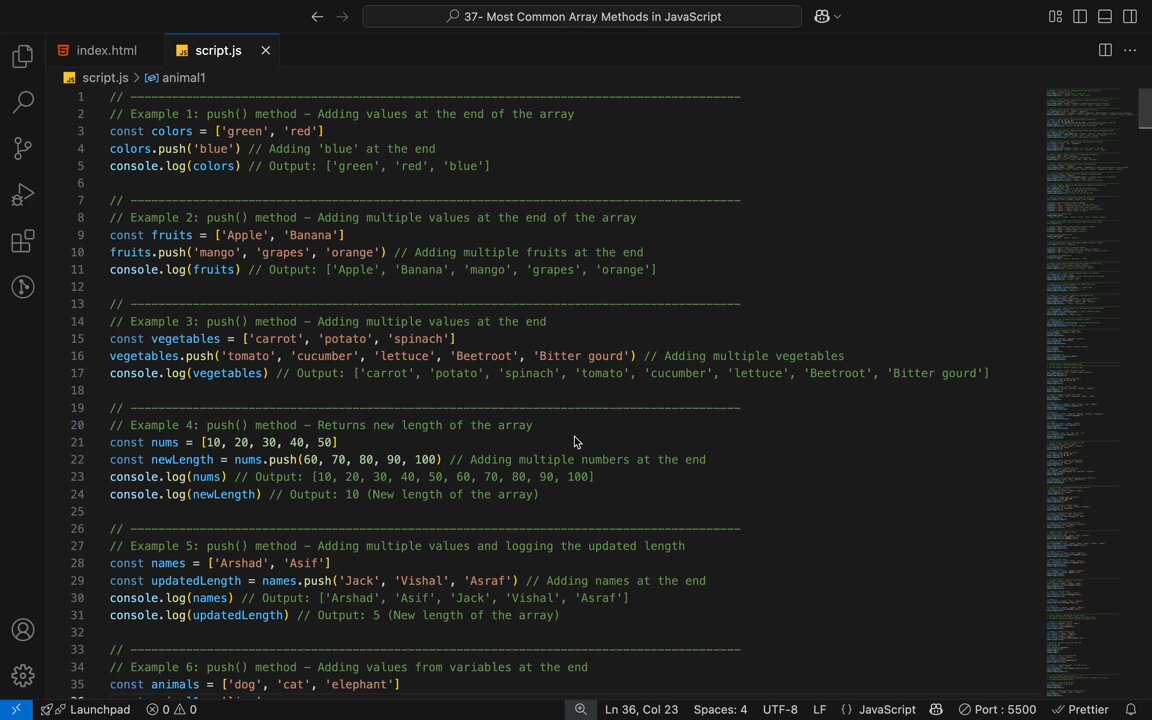
Task: Click 'fruits.push' on line 10
Action: 148,253
